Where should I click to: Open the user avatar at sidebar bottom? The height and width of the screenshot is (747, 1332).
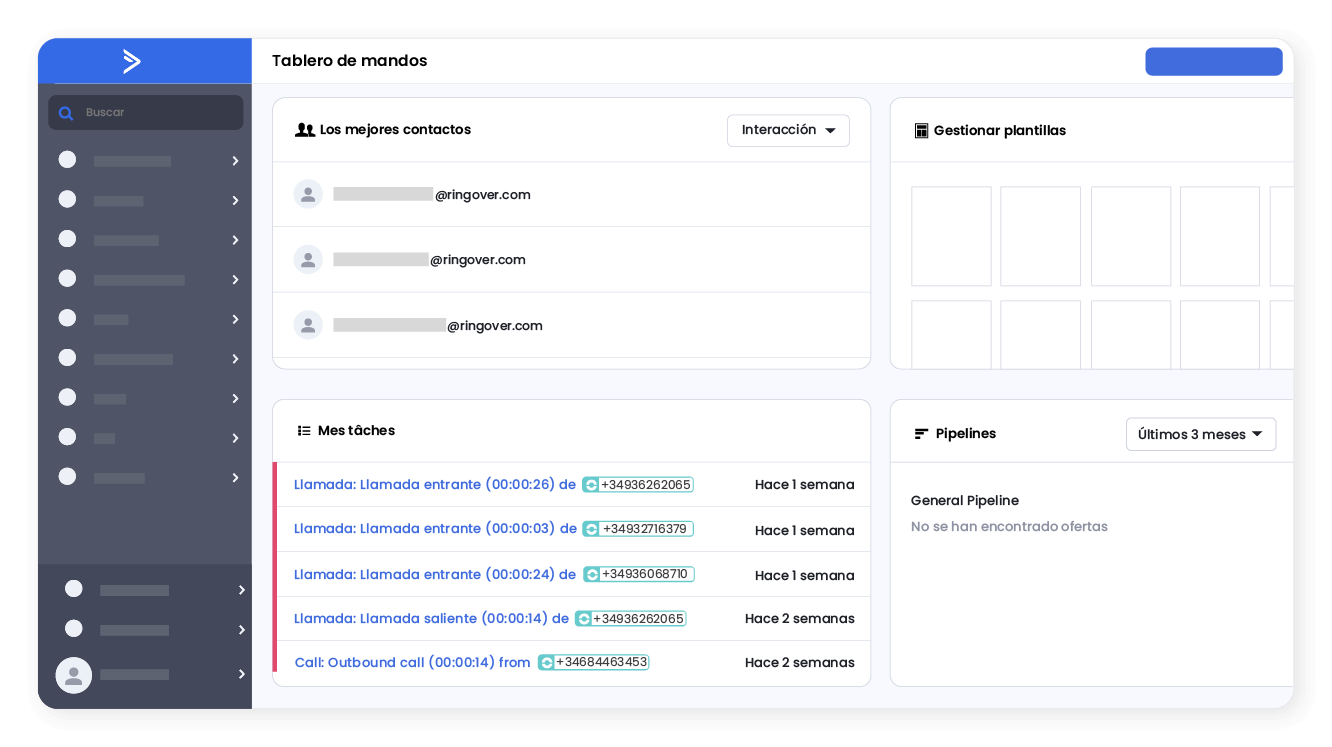[73, 675]
